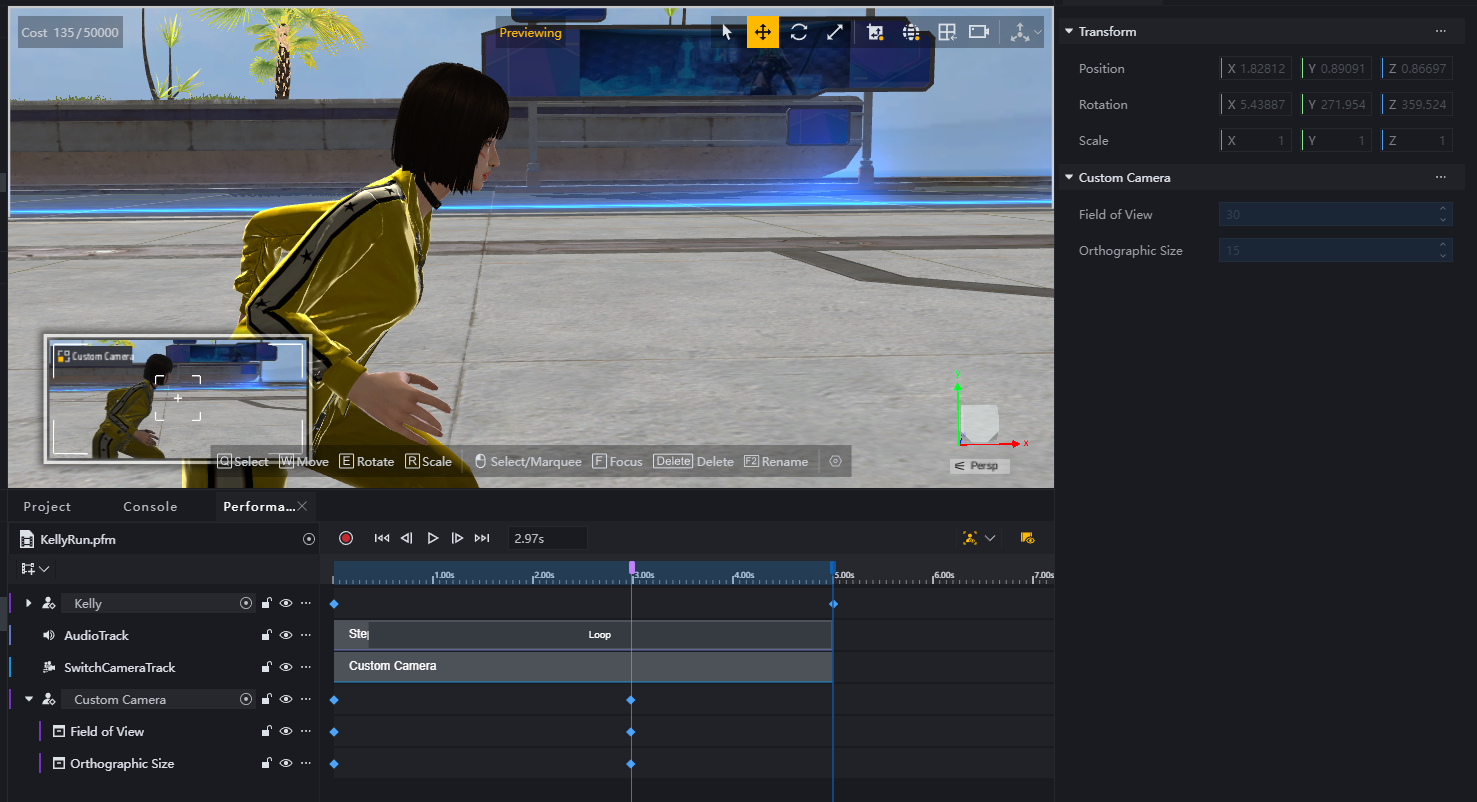Select the arrow Select tool in viewport toolbar
Screen dimensions: 1477x802
click(727, 32)
